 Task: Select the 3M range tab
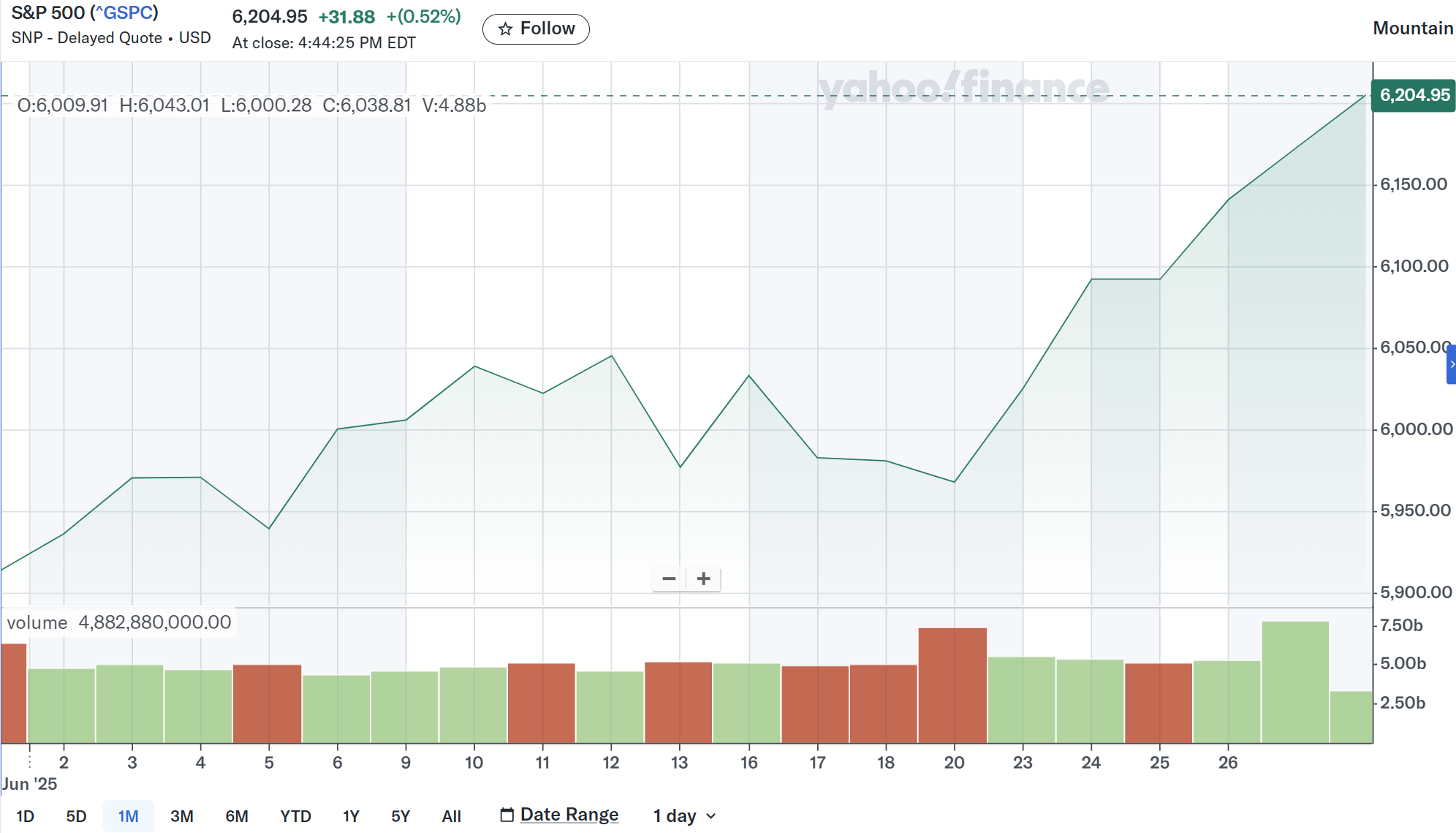[x=182, y=816]
